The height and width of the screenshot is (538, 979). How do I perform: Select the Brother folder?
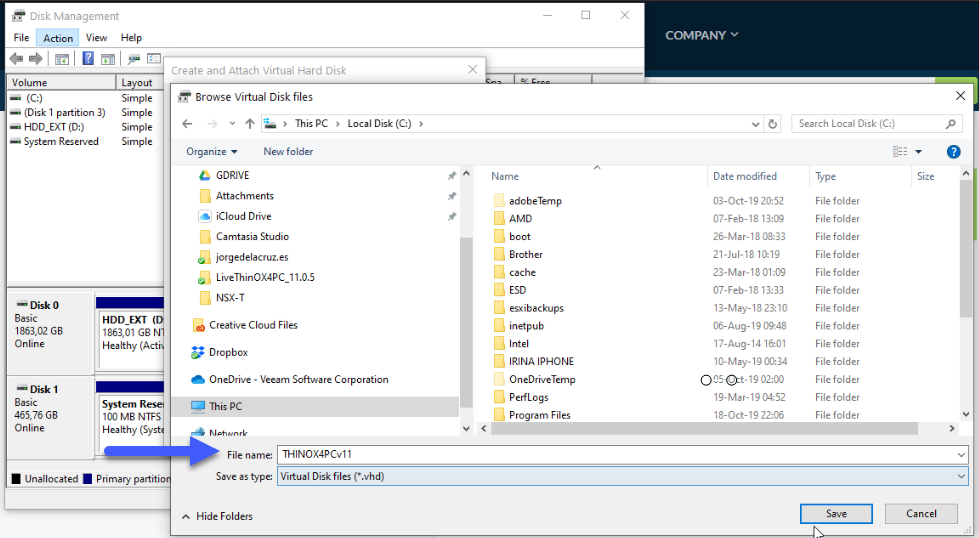tap(526, 254)
